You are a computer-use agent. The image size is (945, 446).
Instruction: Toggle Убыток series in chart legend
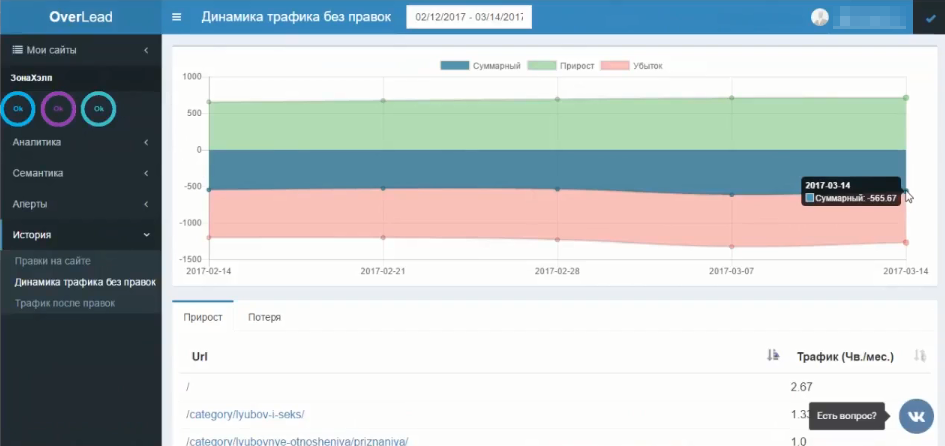[x=632, y=66]
